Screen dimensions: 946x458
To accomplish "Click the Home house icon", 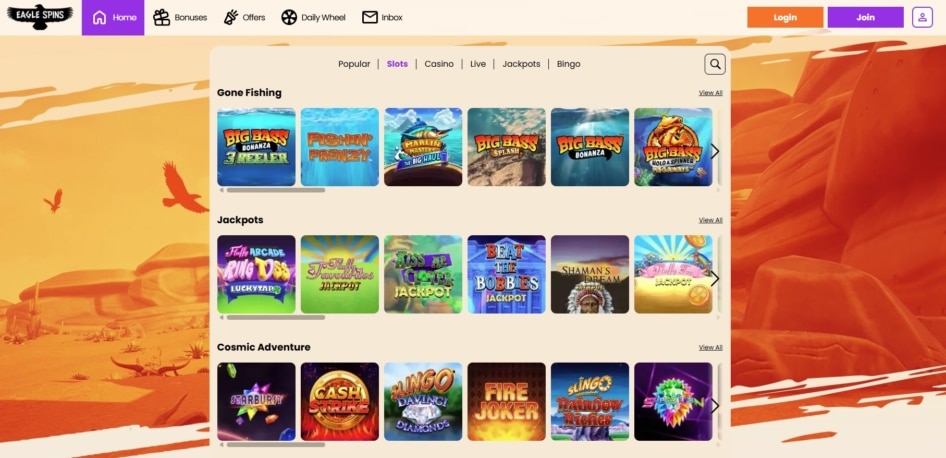I will (x=100, y=17).
